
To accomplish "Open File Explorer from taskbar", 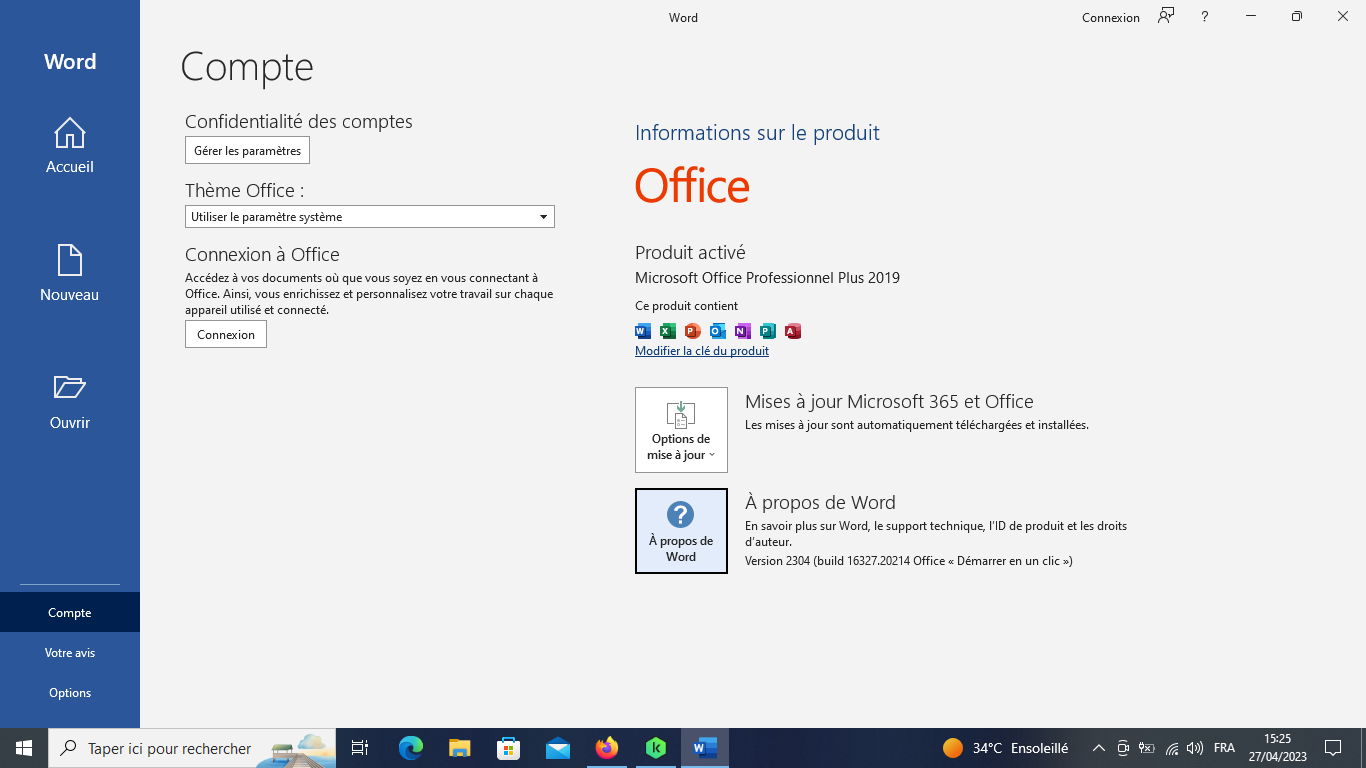I will (x=460, y=748).
